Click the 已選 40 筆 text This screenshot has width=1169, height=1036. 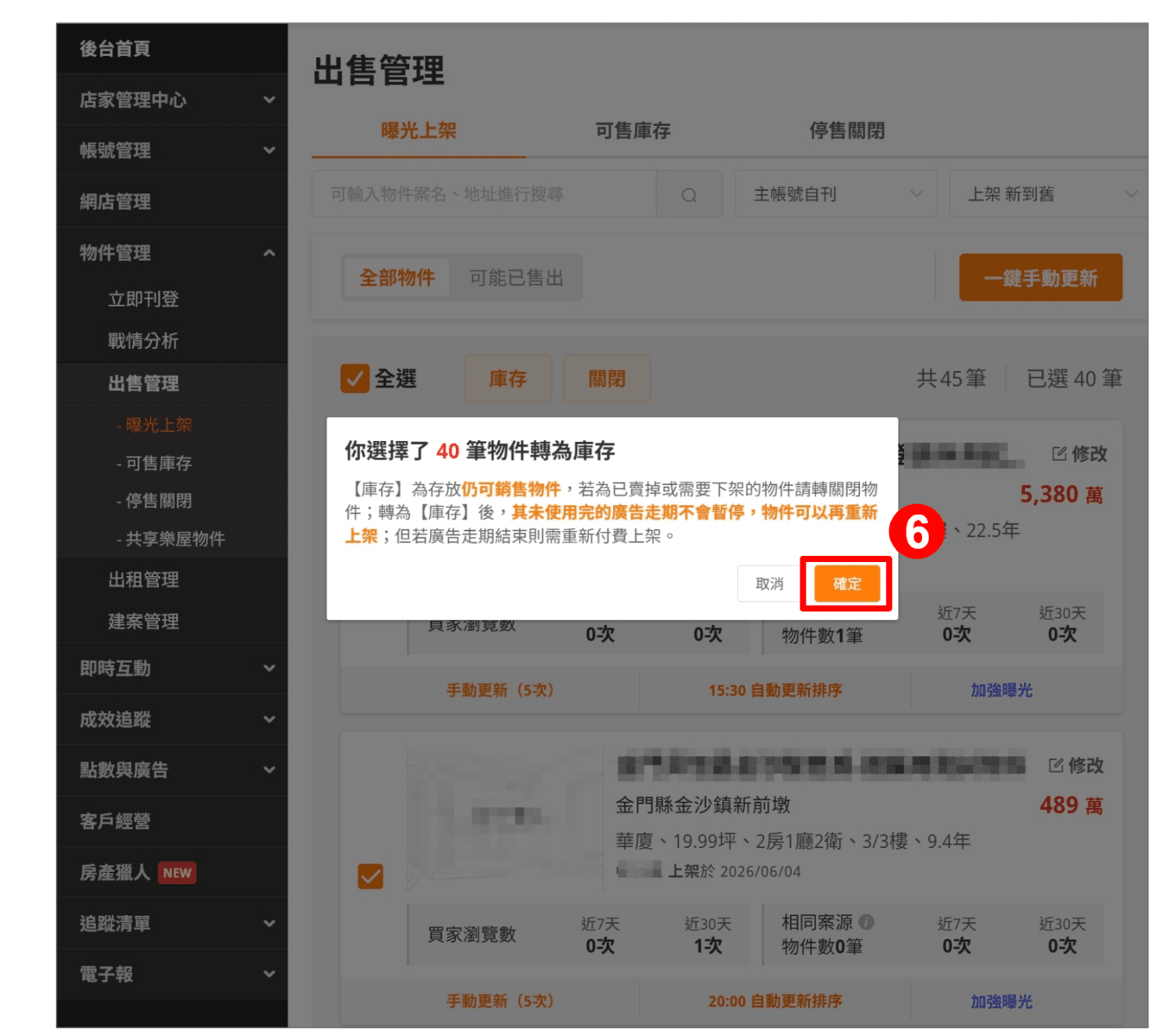[x=1075, y=378]
